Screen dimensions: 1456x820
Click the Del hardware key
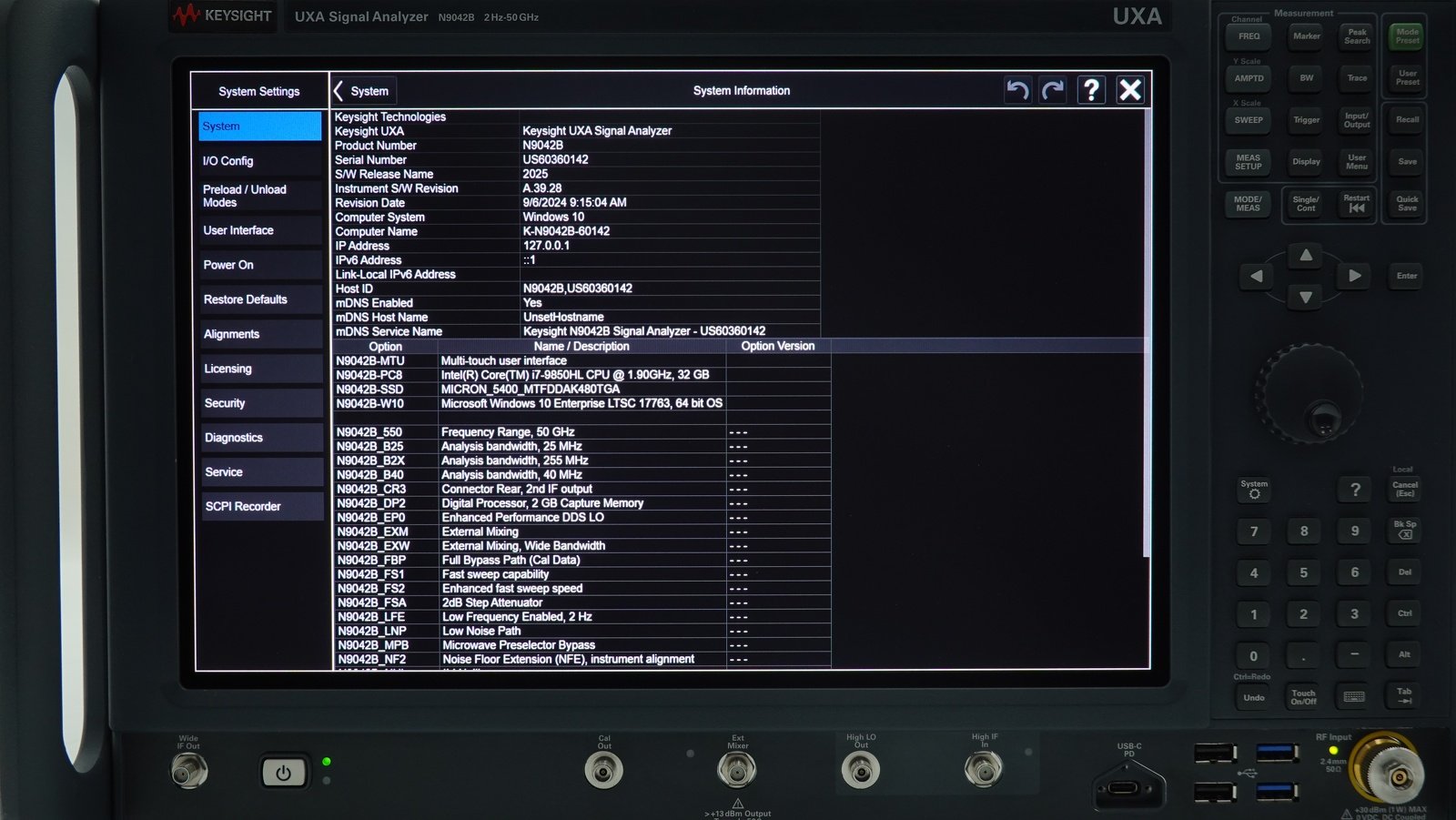point(1405,572)
